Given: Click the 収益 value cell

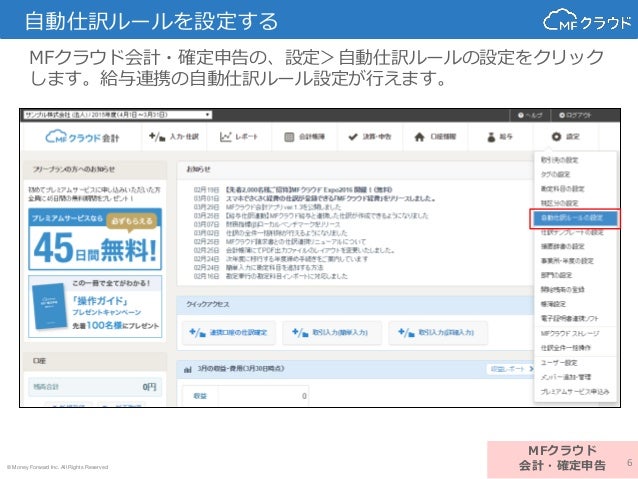Looking at the screenshot, I should [263, 396].
